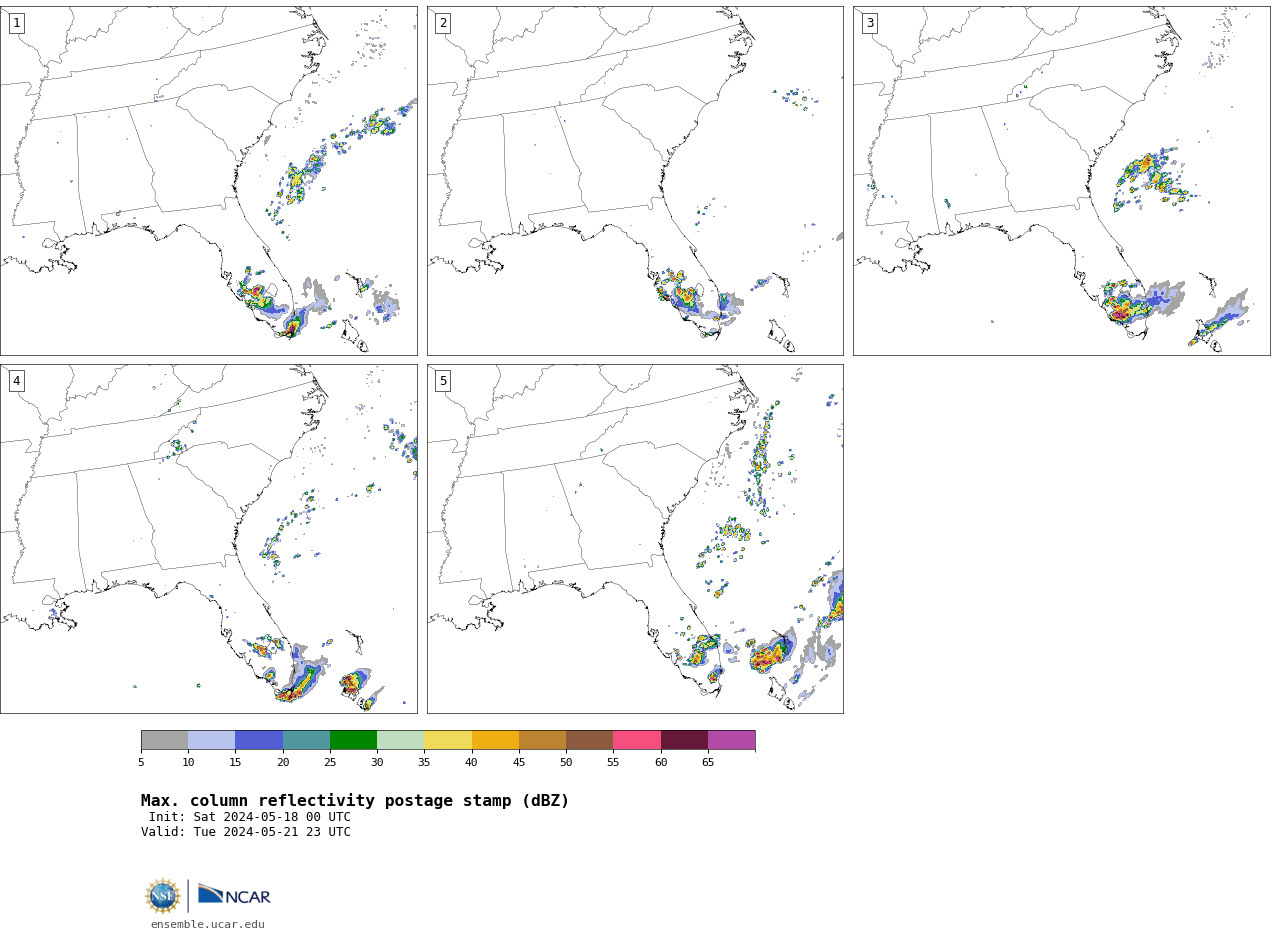Open ensemble member 1 reflectivity map
Image resolution: width=1280 pixels, height=936 pixels.
coord(209,181)
